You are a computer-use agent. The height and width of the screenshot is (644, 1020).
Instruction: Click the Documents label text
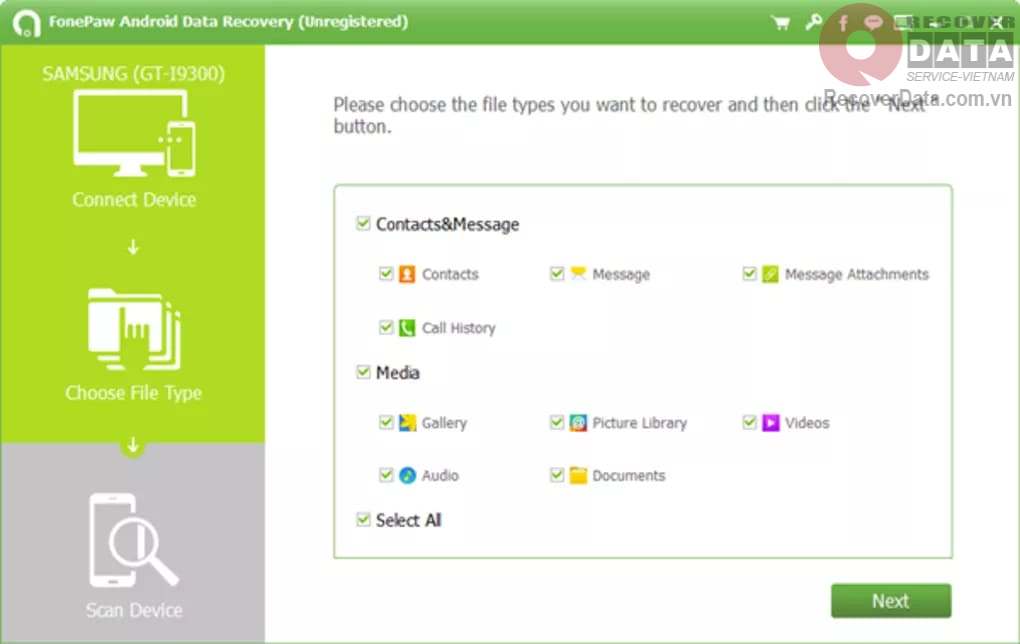tap(628, 476)
